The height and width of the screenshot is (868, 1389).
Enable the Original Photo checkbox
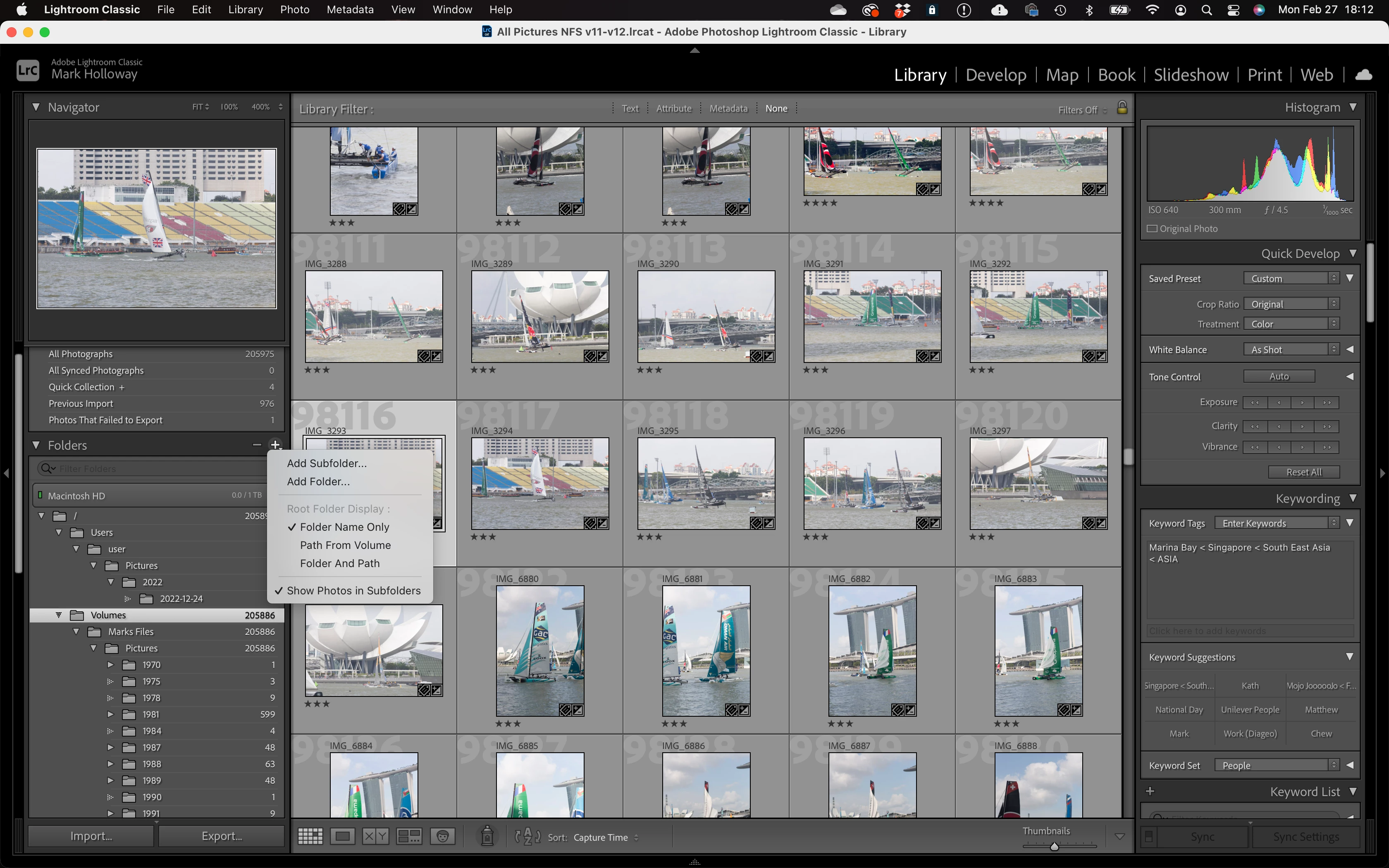tap(1152, 229)
